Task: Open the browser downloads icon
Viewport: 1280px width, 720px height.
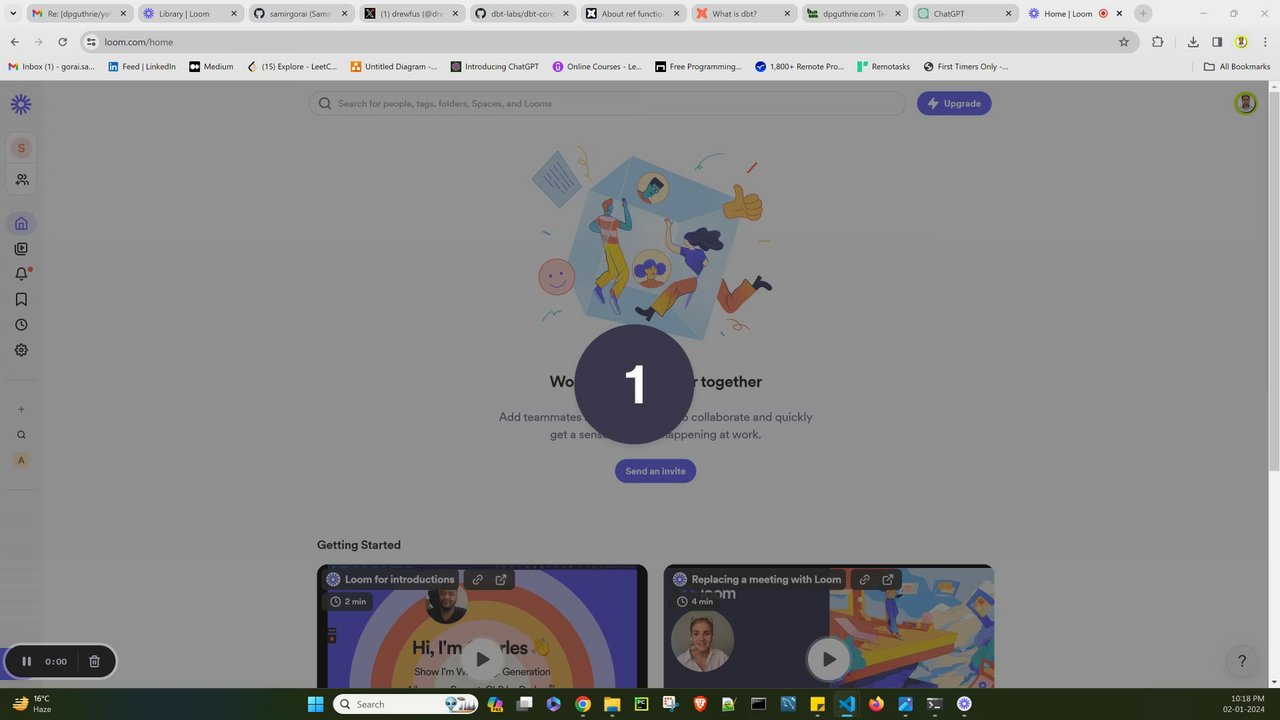Action: (x=1193, y=42)
